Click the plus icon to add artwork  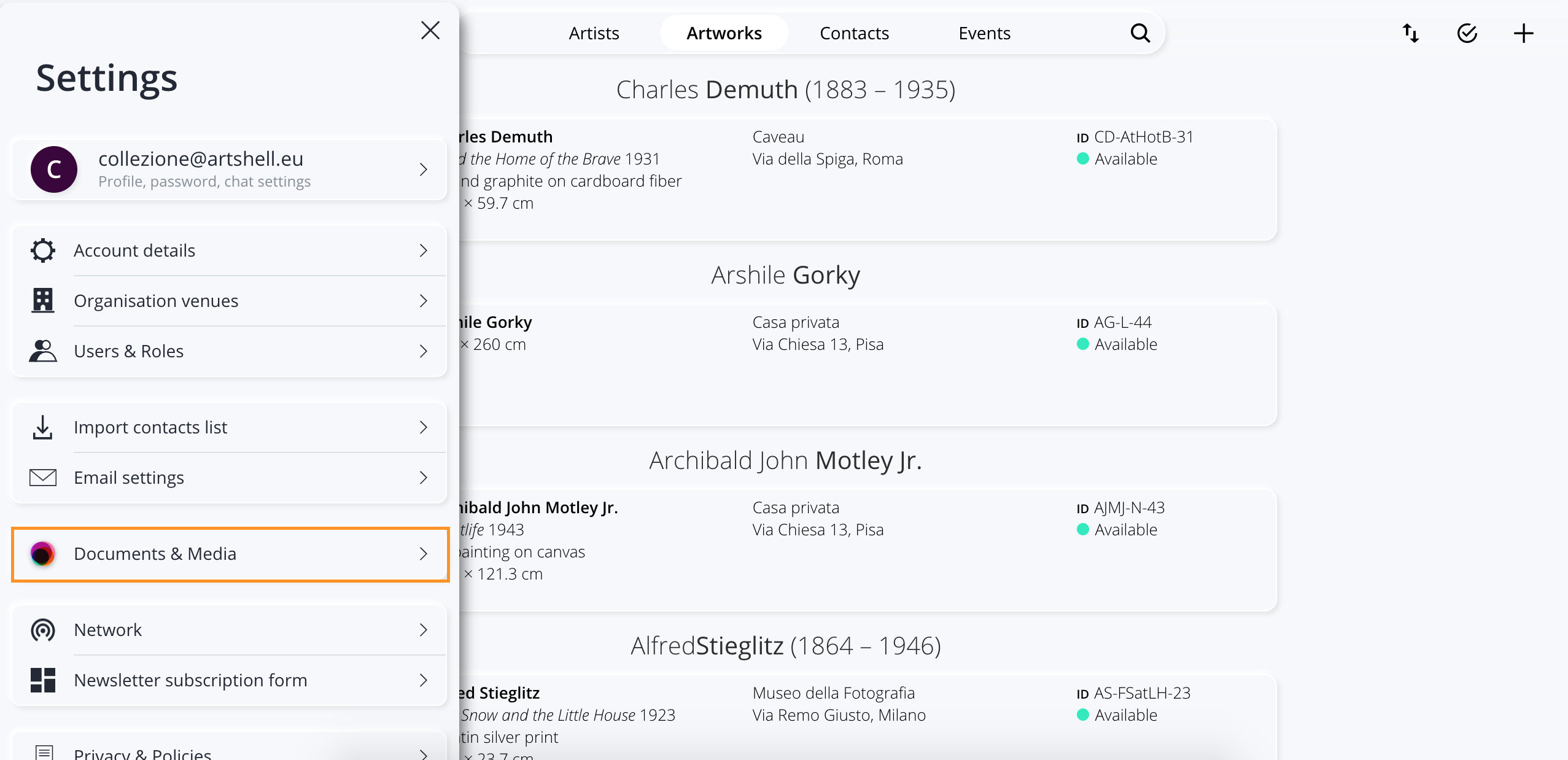click(x=1523, y=33)
